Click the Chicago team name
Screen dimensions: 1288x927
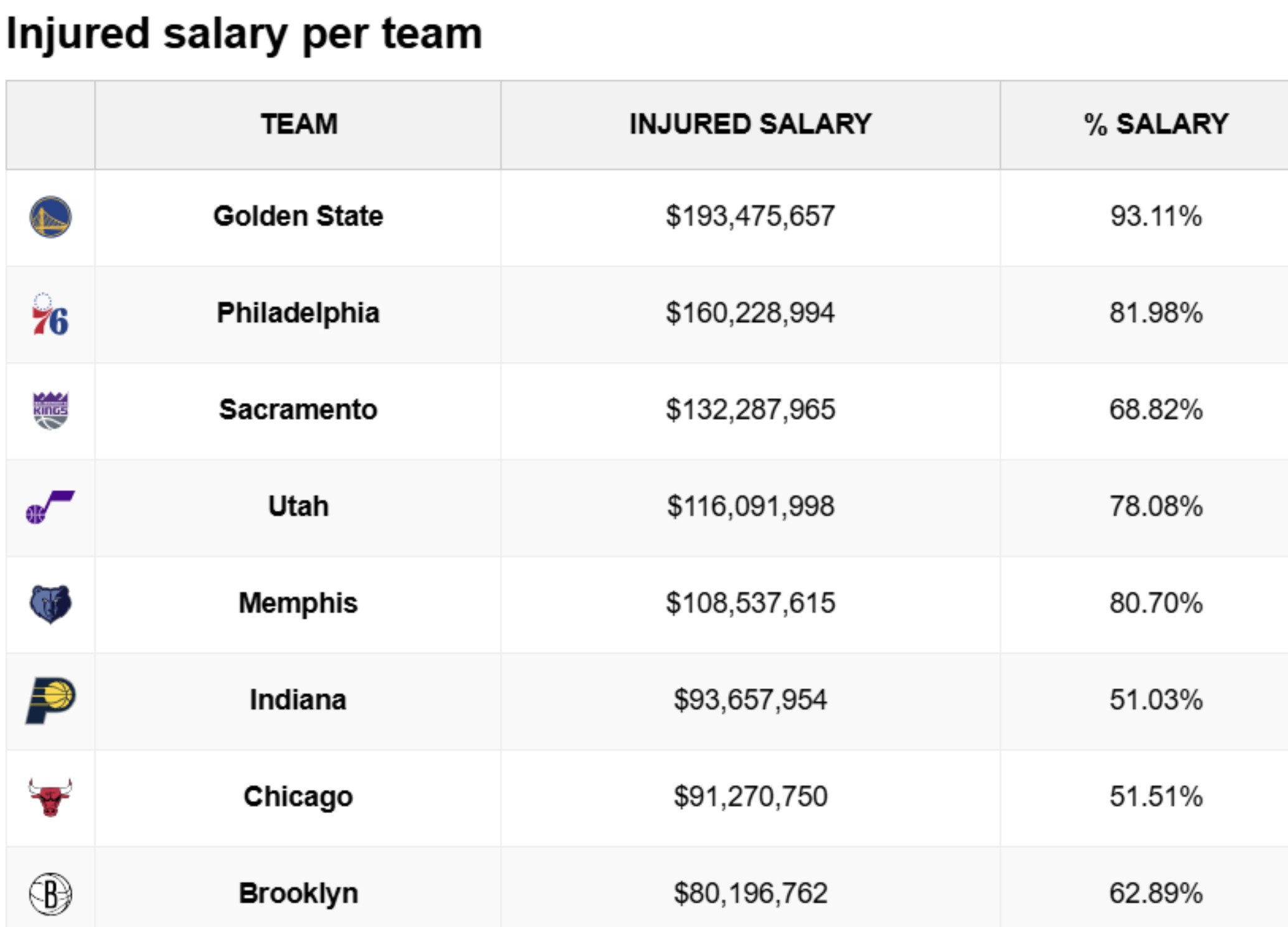(298, 796)
